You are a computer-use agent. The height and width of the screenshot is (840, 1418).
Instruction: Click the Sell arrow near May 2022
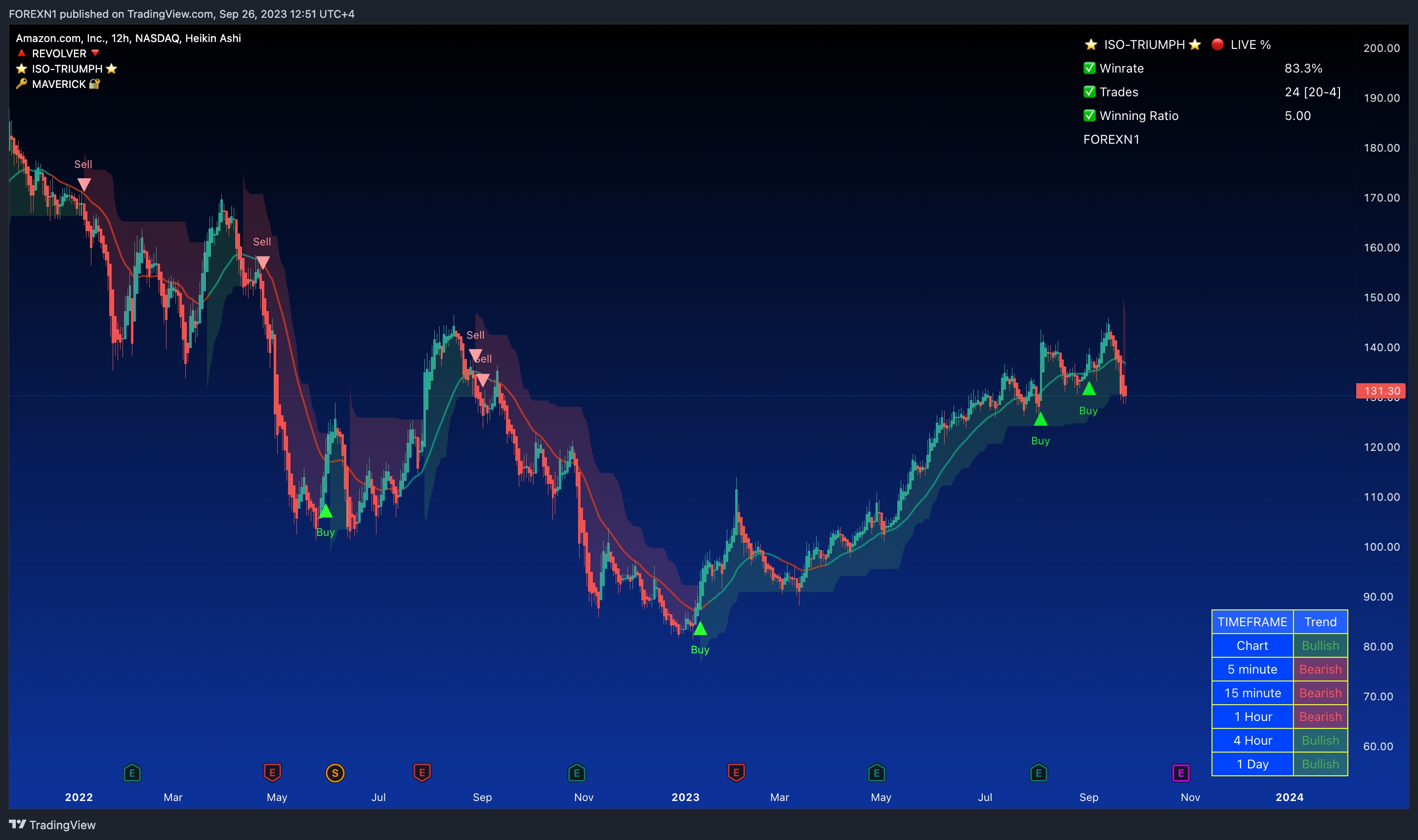coord(263,262)
